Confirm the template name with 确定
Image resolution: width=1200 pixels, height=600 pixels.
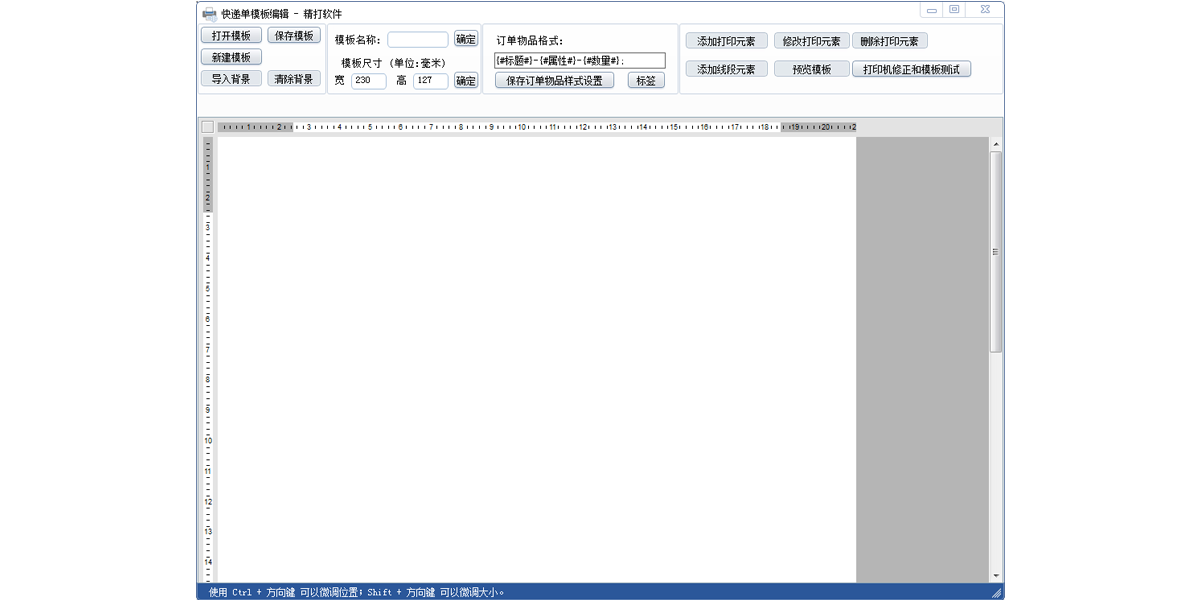point(466,39)
